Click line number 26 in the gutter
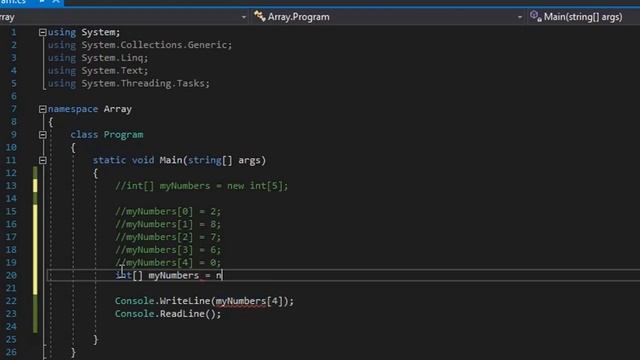This screenshot has width=640, height=360. pyautogui.click(x=11, y=352)
